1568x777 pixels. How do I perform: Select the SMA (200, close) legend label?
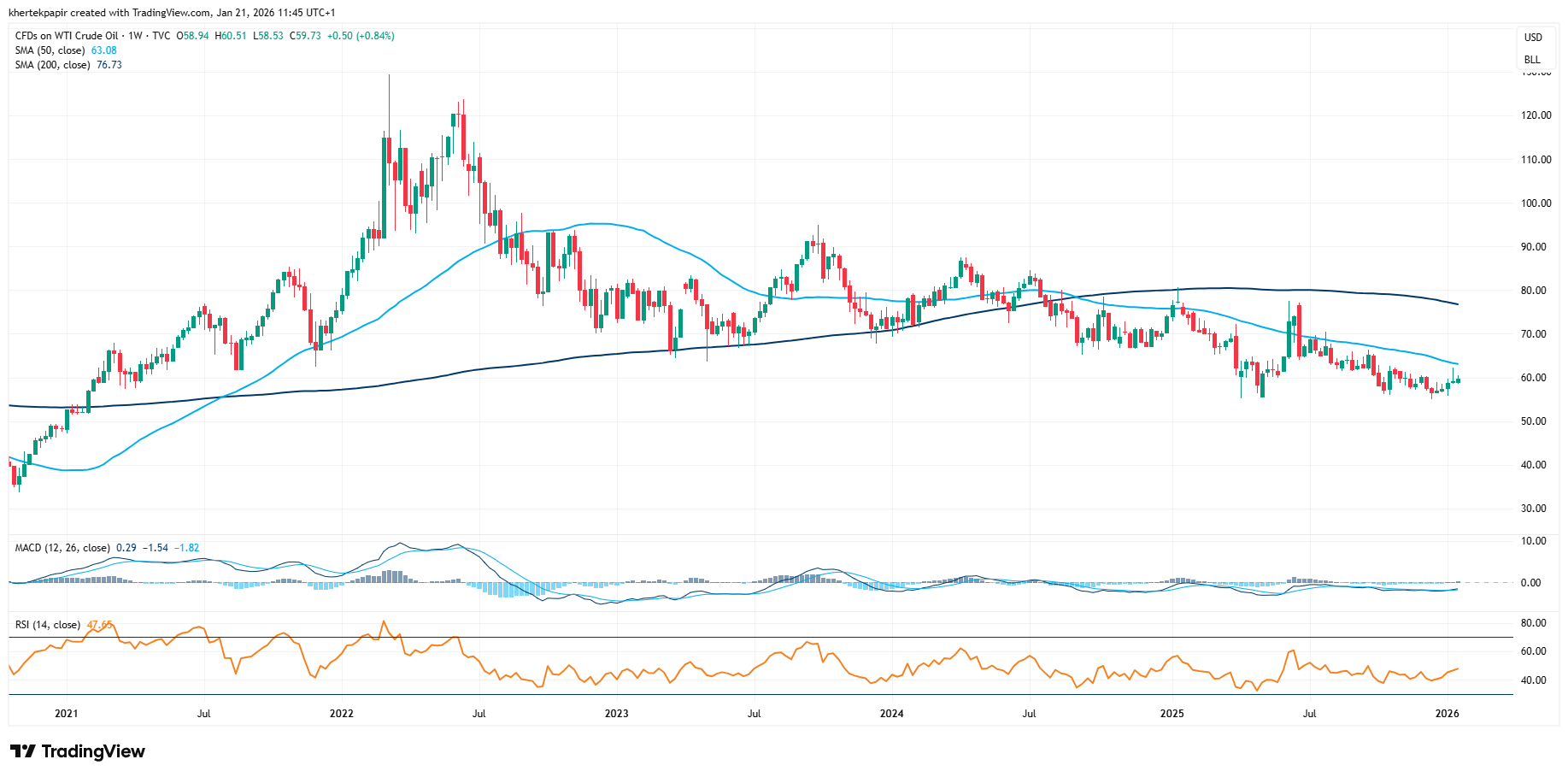point(53,65)
